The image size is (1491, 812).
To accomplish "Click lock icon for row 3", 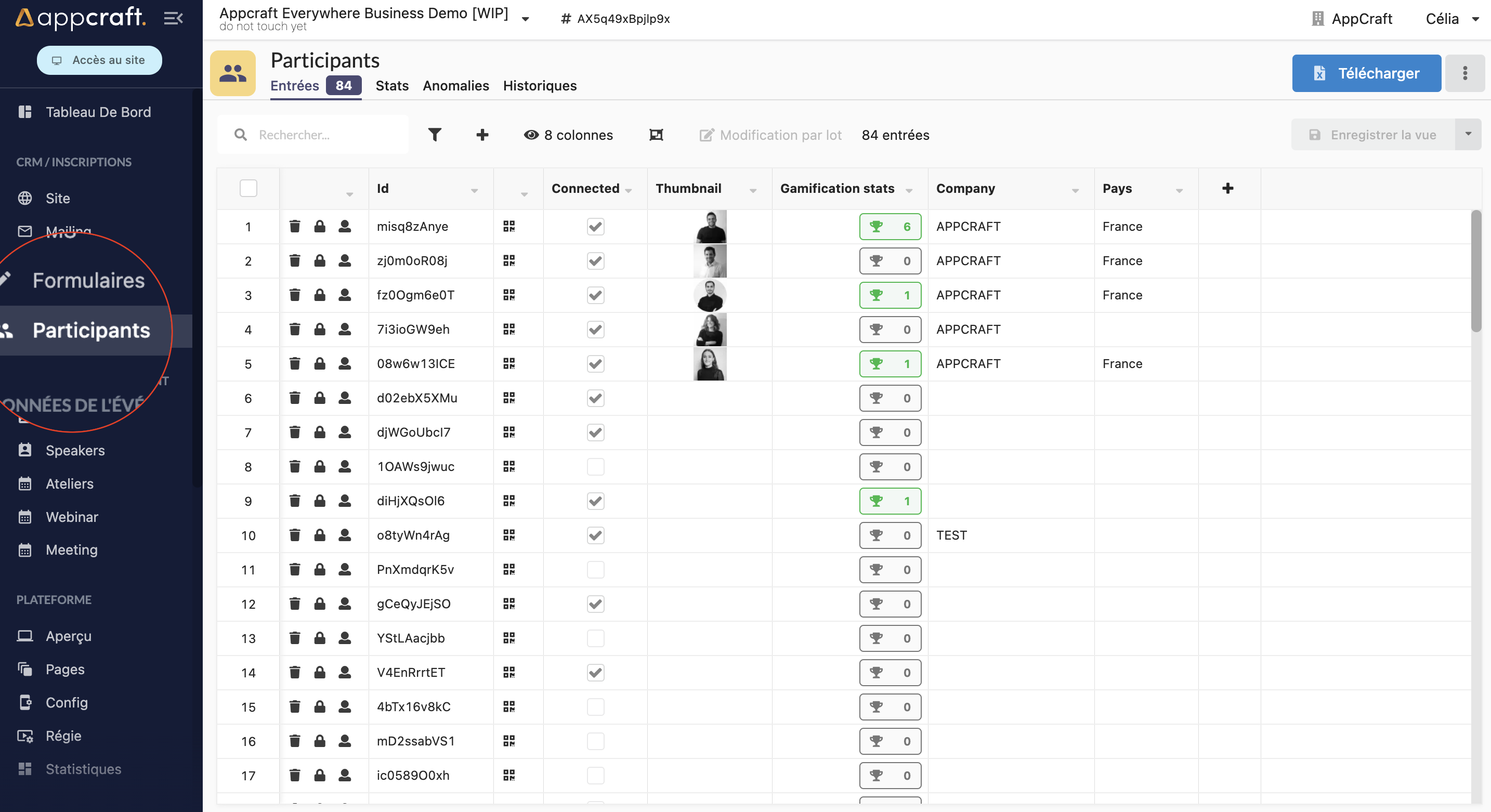I will (320, 295).
